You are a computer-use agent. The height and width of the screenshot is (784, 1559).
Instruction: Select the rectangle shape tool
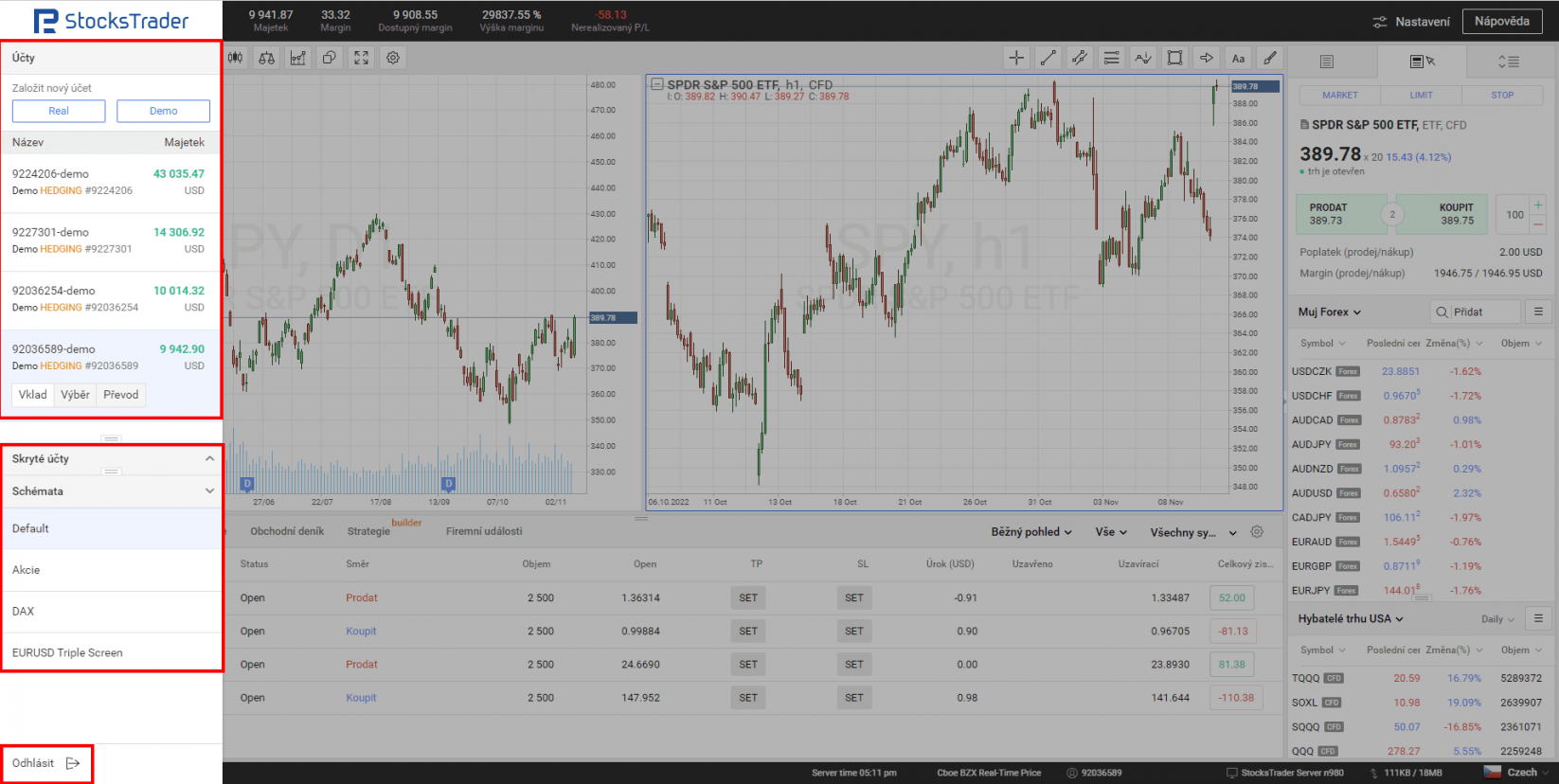click(1175, 58)
